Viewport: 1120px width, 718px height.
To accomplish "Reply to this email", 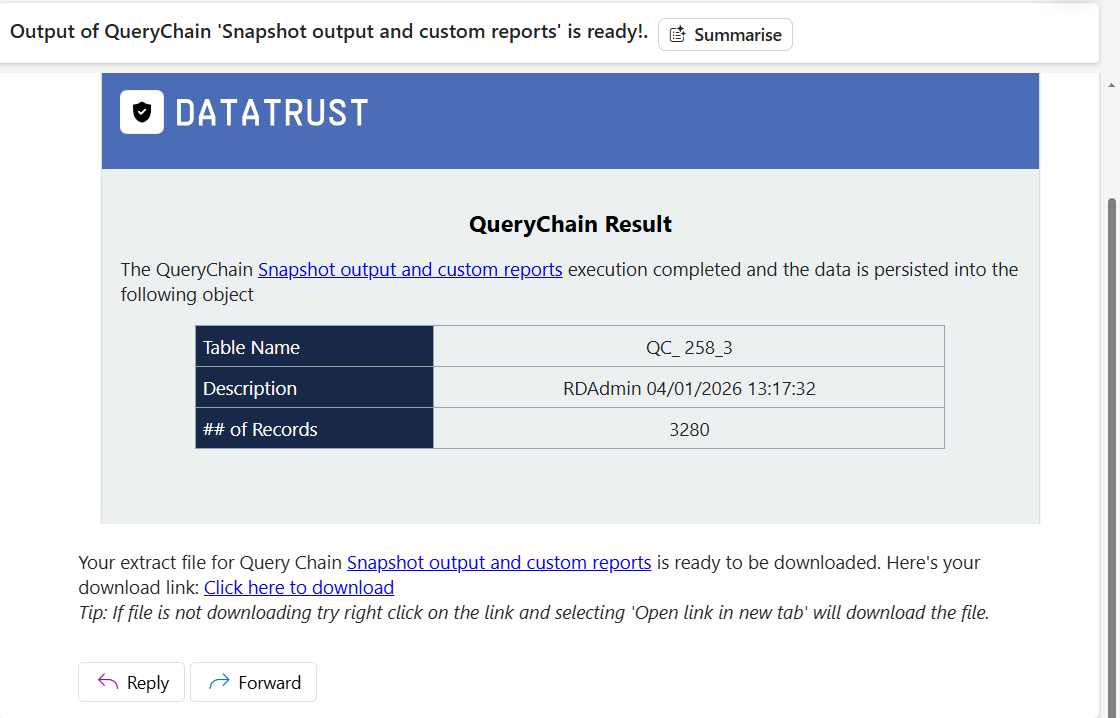I will 131,682.
